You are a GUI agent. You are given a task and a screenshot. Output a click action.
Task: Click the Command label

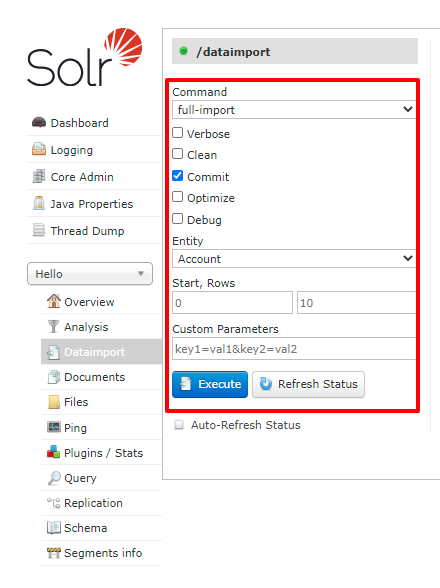[200, 92]
